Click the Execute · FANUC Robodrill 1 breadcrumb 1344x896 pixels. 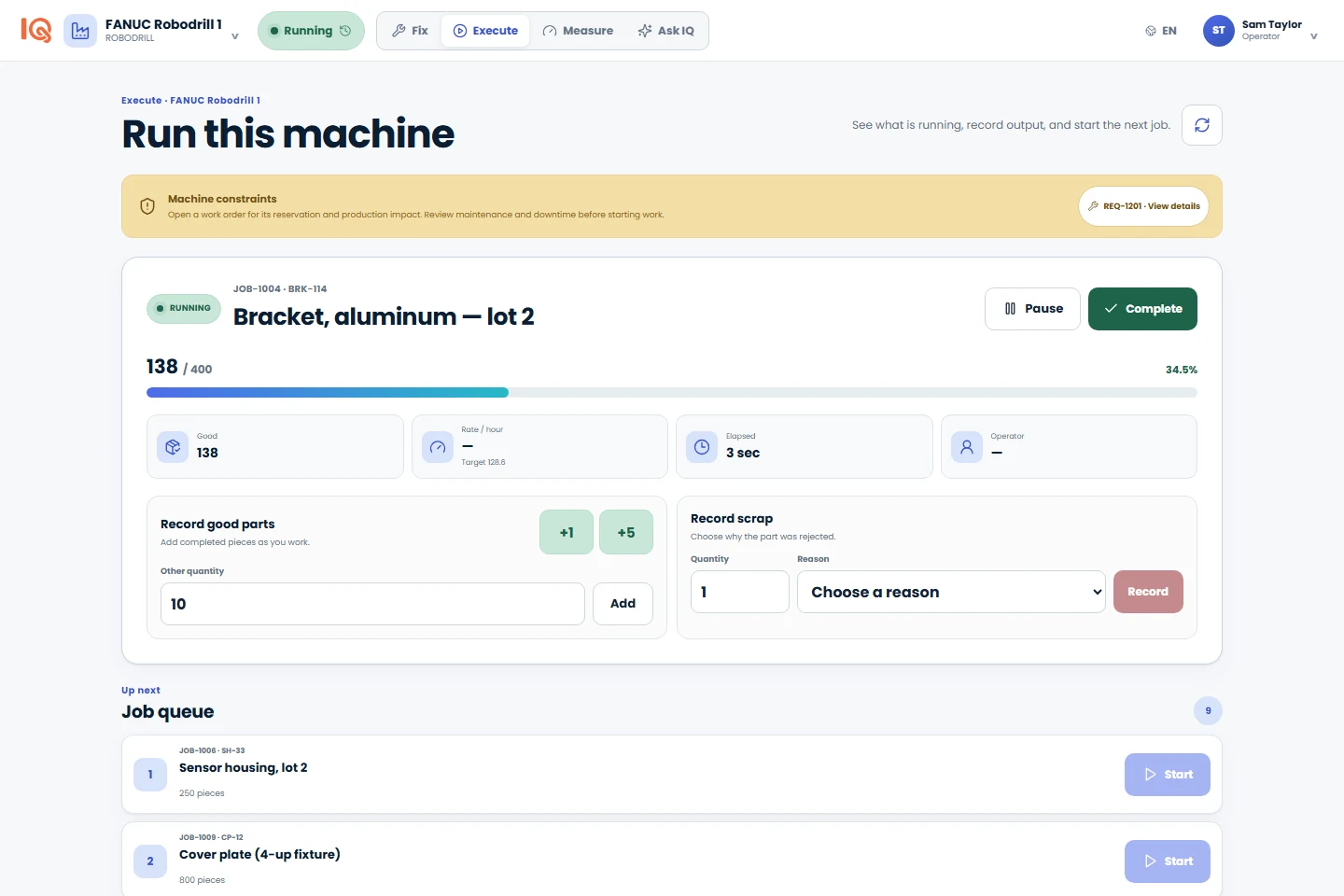click(x=190, y=100)
